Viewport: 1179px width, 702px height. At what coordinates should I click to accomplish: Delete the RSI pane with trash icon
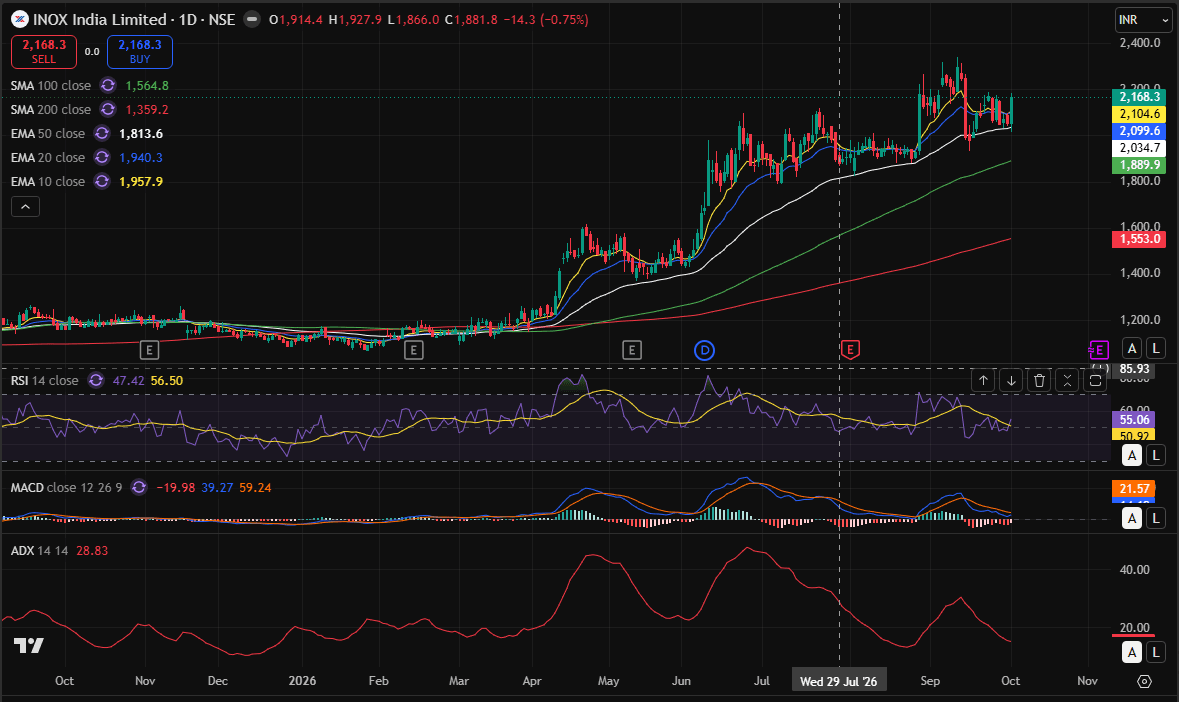click(1039, 380)
